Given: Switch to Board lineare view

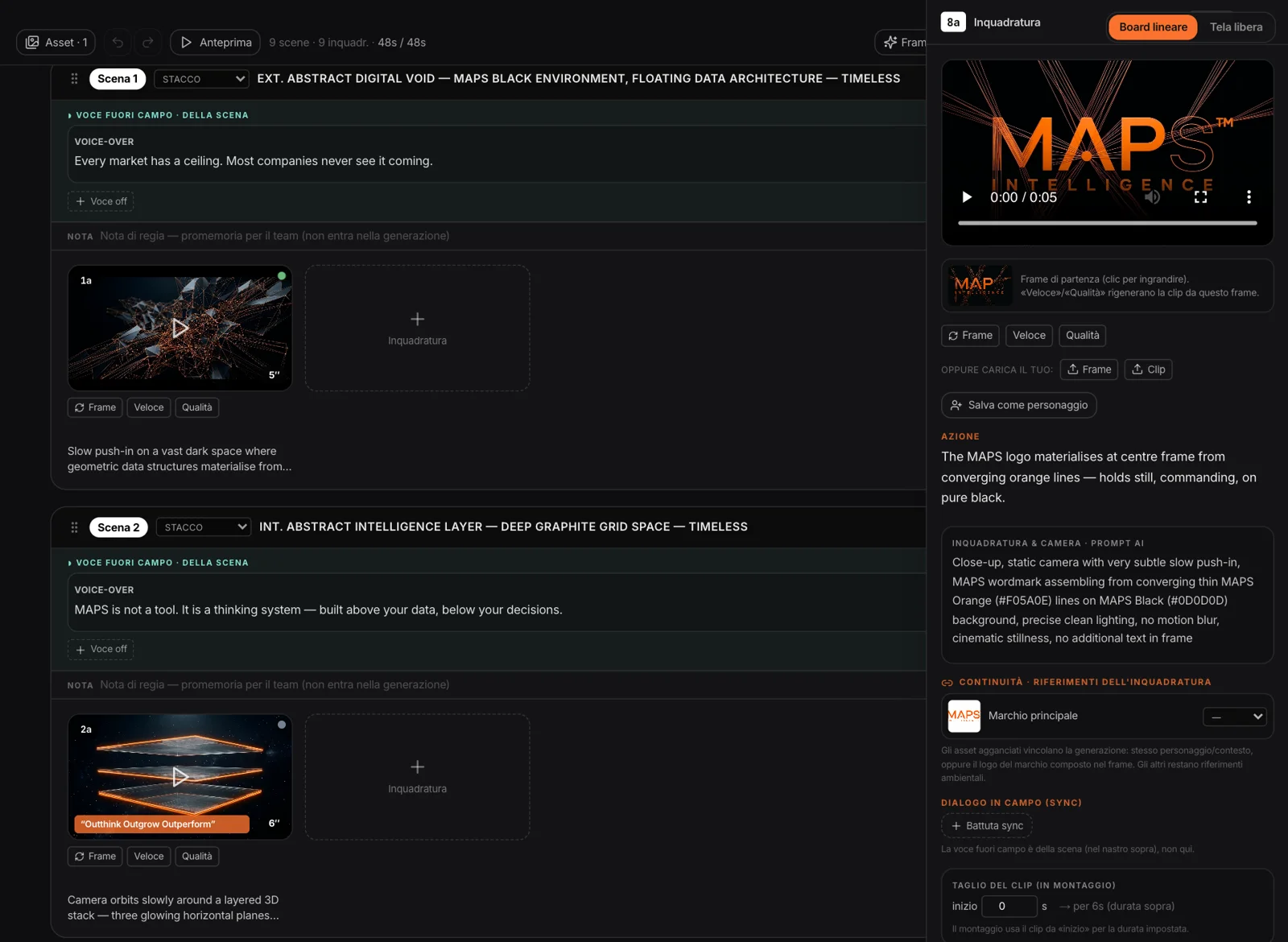Looking at the screenshot, I should [x=1153, y=27].
